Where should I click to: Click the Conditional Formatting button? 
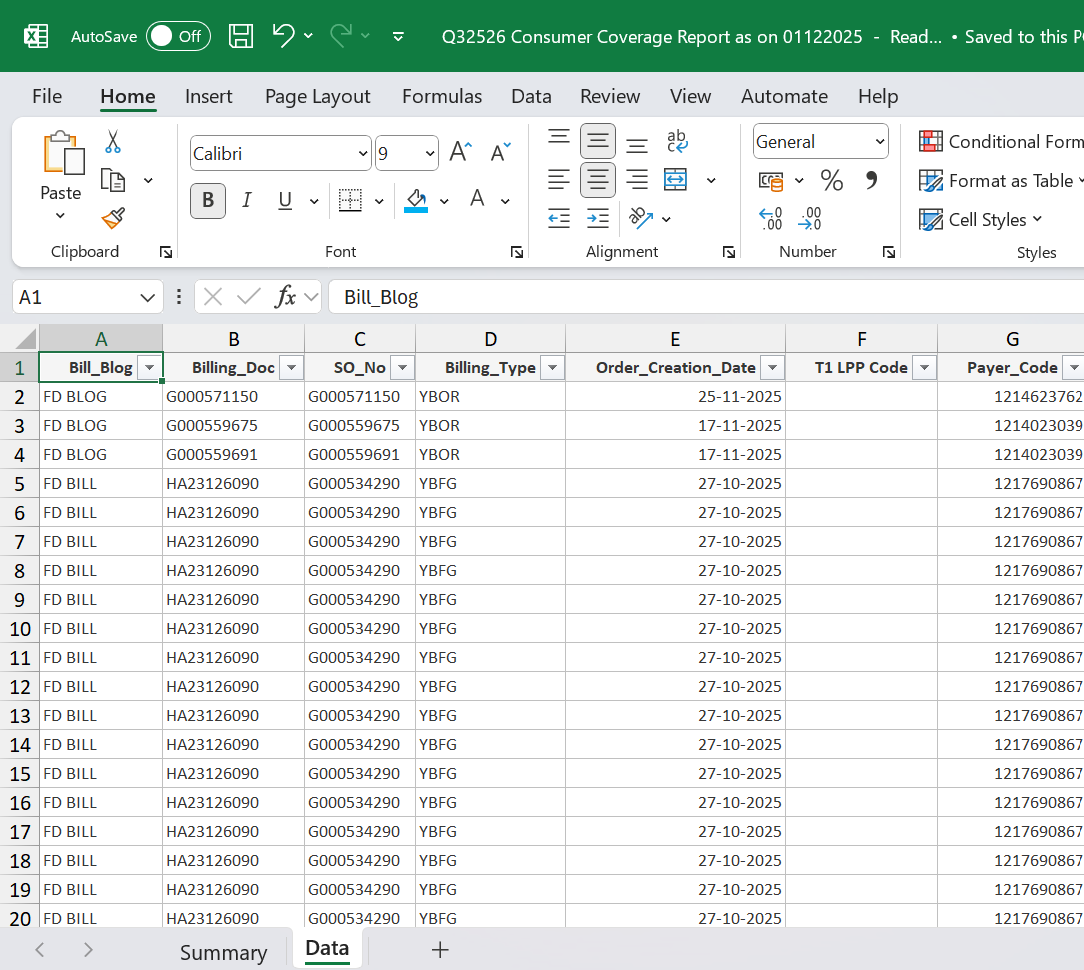pyautogui.click(x=1000, y=142)
